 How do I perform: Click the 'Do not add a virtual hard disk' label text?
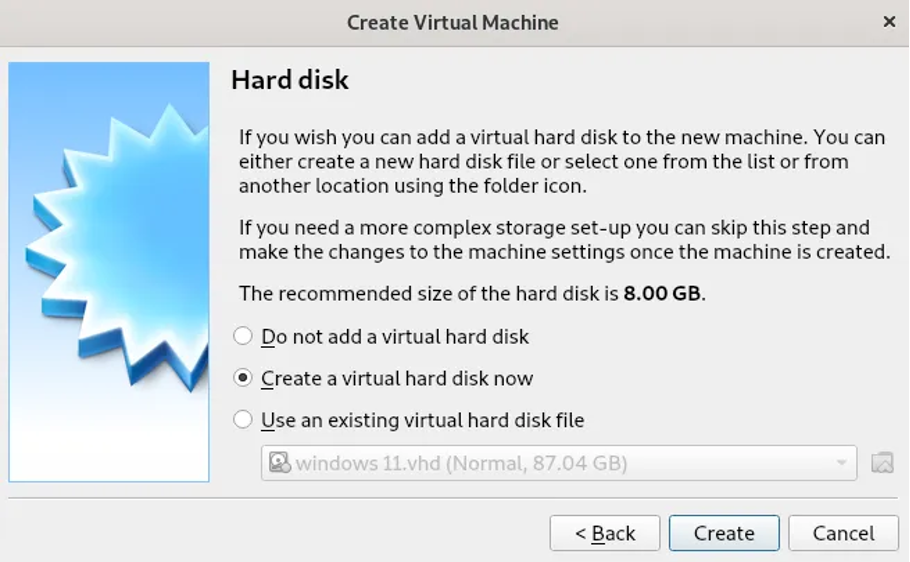(395, 337)
